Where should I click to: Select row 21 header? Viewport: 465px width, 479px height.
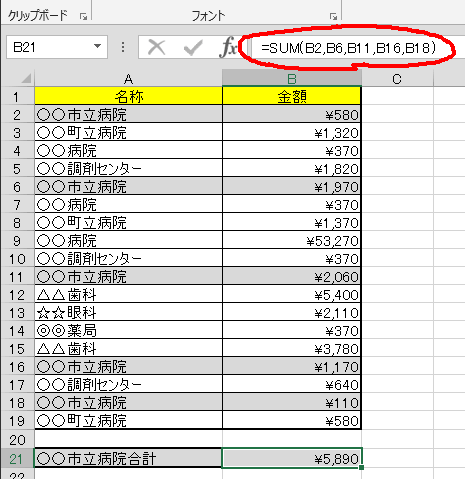[x=17, y=458]
